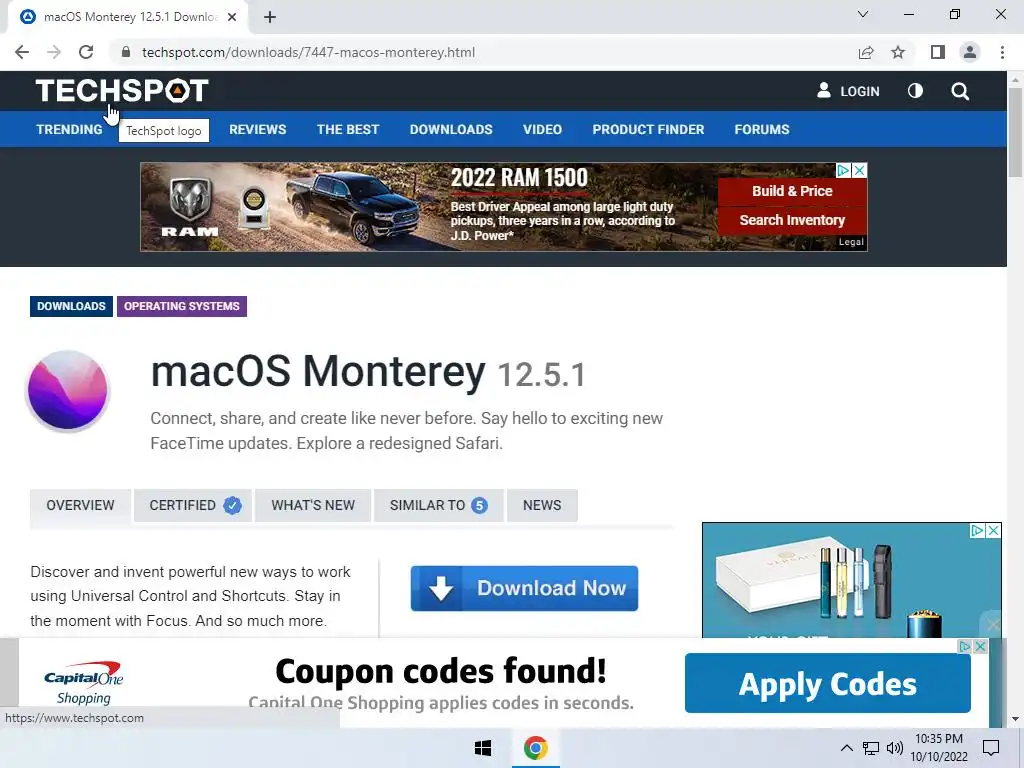Image resolution: width=1024 pixels, height=768 pixels.
Task: Click the Download Now button
Action: coord(524,588)
